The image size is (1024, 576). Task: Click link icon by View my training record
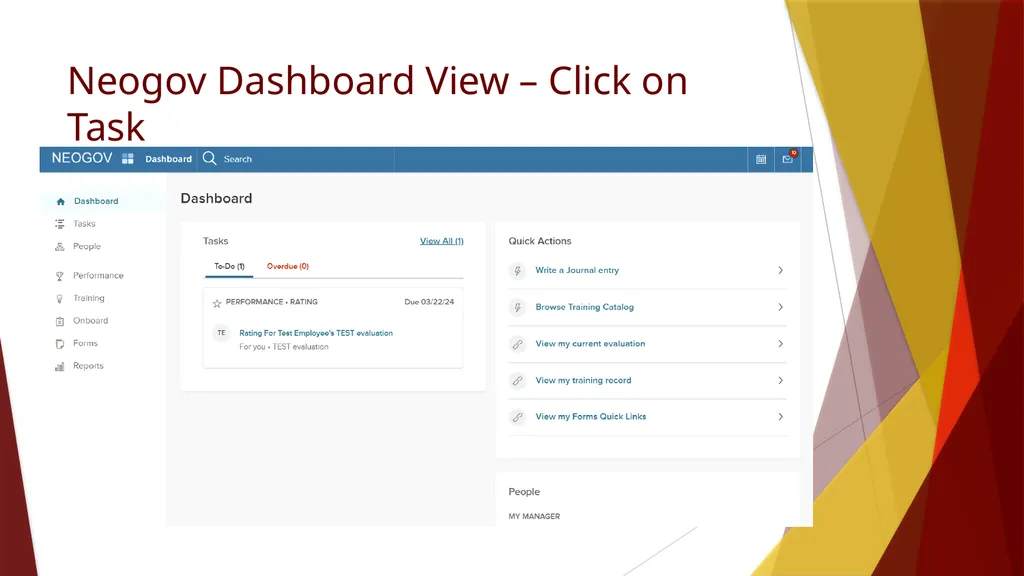(x=517, y=380)
